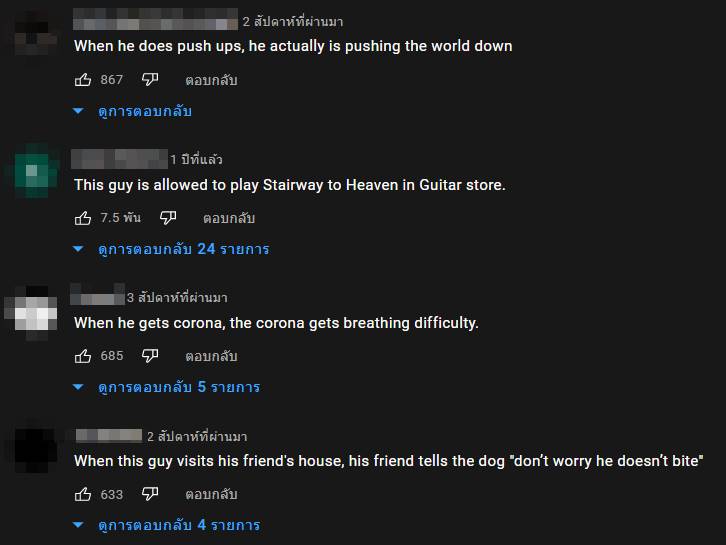Click the '1 ปีที่แล้ว' comment timestamp
This screenshot has height=545, width=726.
click(196, 160)
